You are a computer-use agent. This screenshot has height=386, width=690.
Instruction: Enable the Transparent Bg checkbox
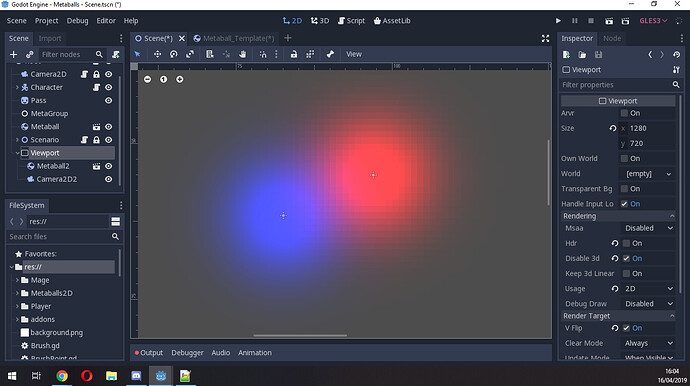(x=624, y=189)
